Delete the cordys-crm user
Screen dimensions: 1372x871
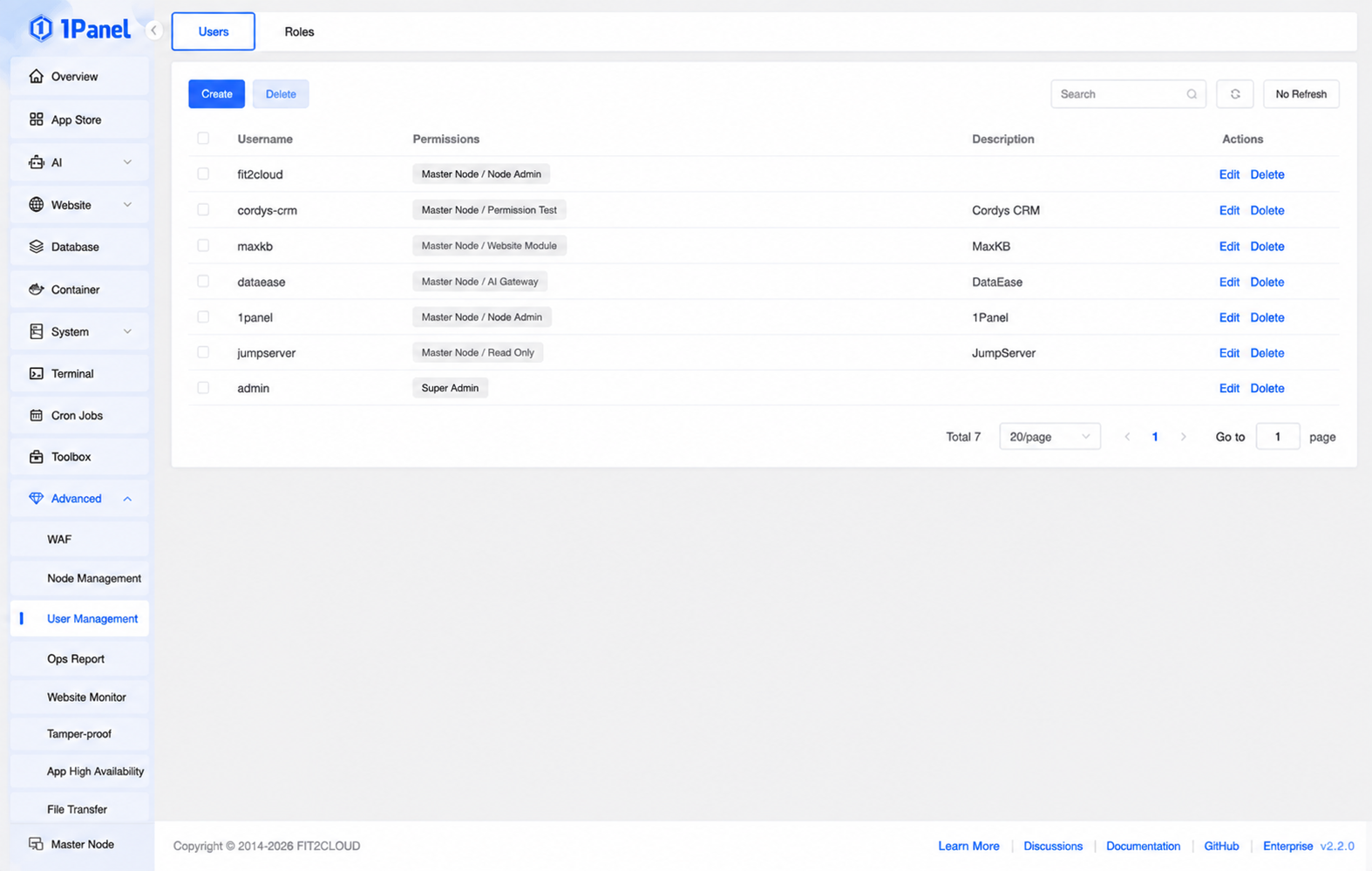tap(1267, 210)
